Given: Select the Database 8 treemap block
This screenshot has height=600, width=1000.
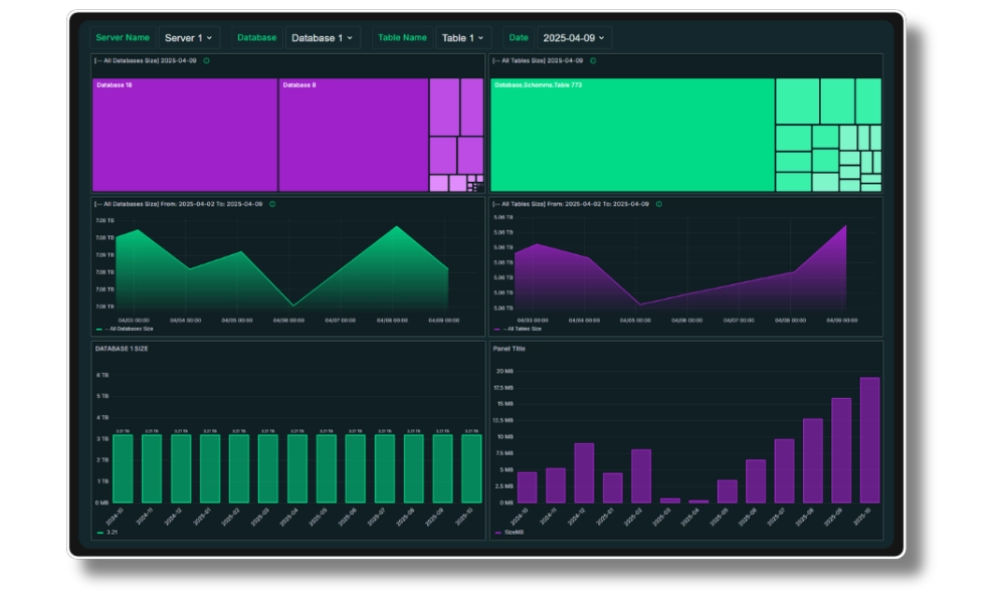Looking at the screenshot, I should tap(353, 135).
